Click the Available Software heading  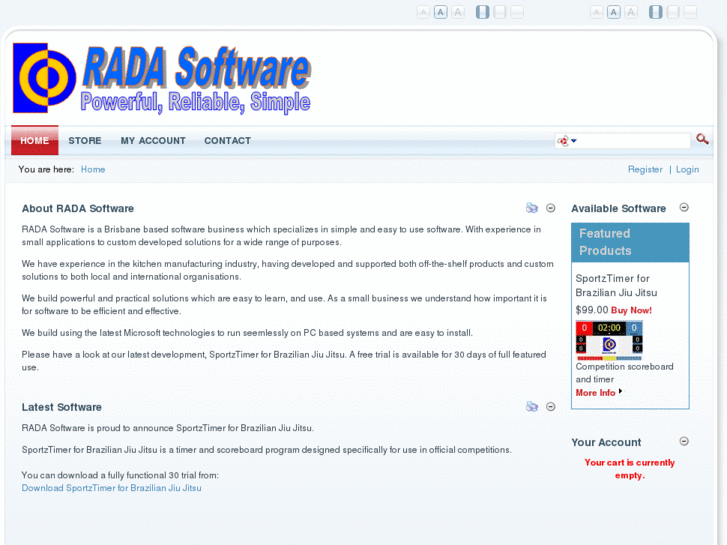pyautogui.click(x=618, y=209)
